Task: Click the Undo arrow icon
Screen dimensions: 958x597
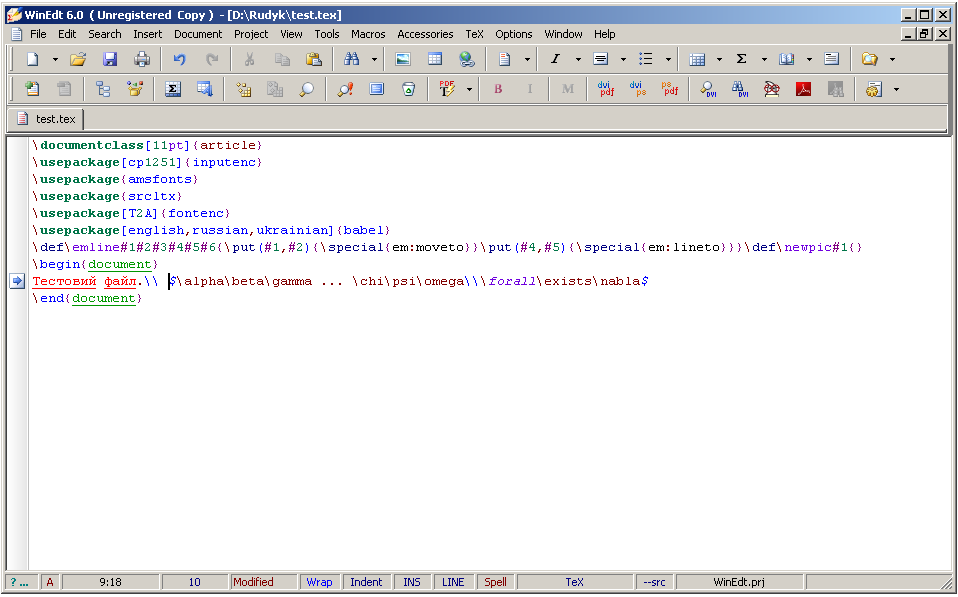Action: point(179,59)
